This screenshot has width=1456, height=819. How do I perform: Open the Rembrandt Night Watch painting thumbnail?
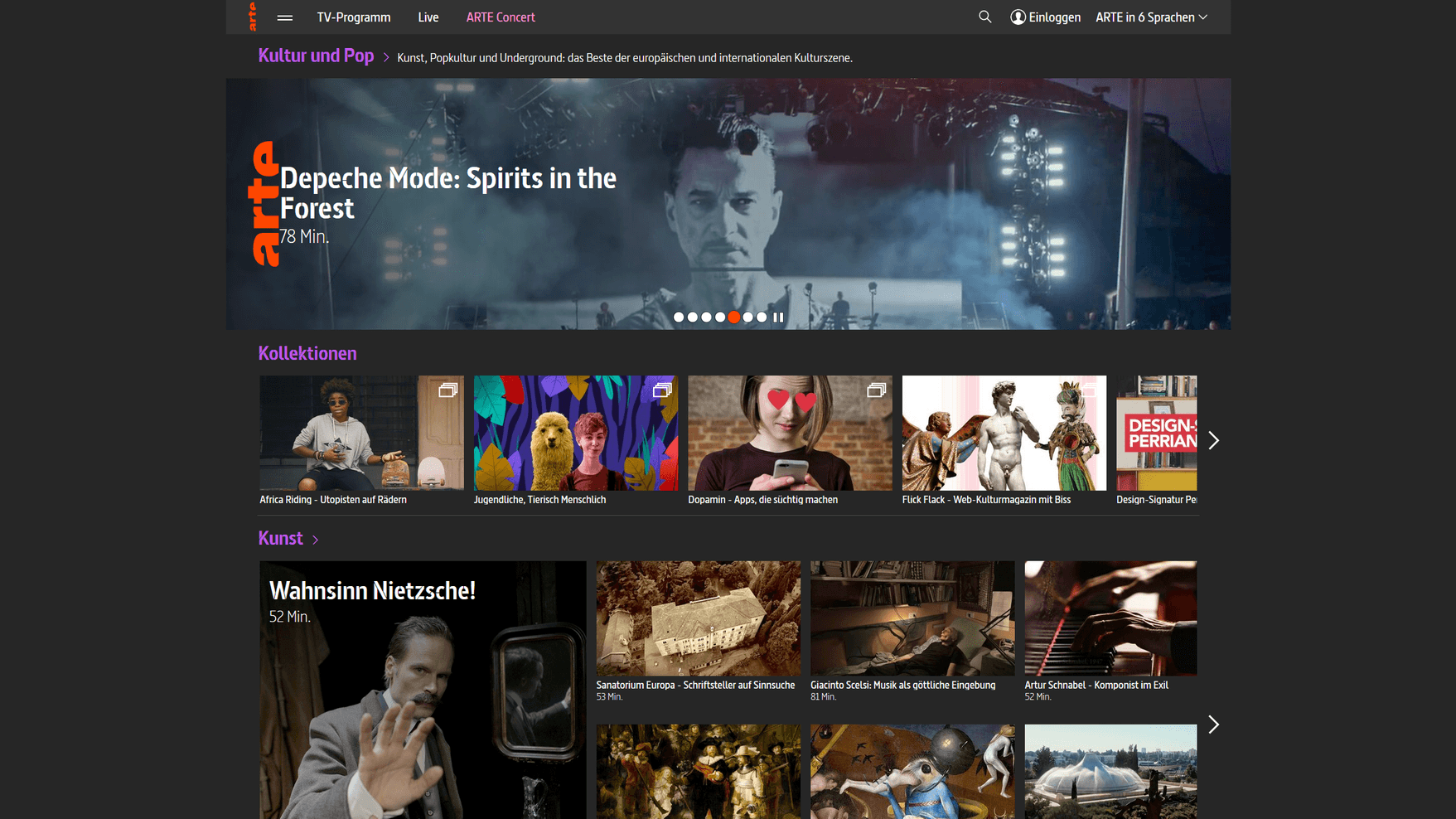(x=699, y=772)
